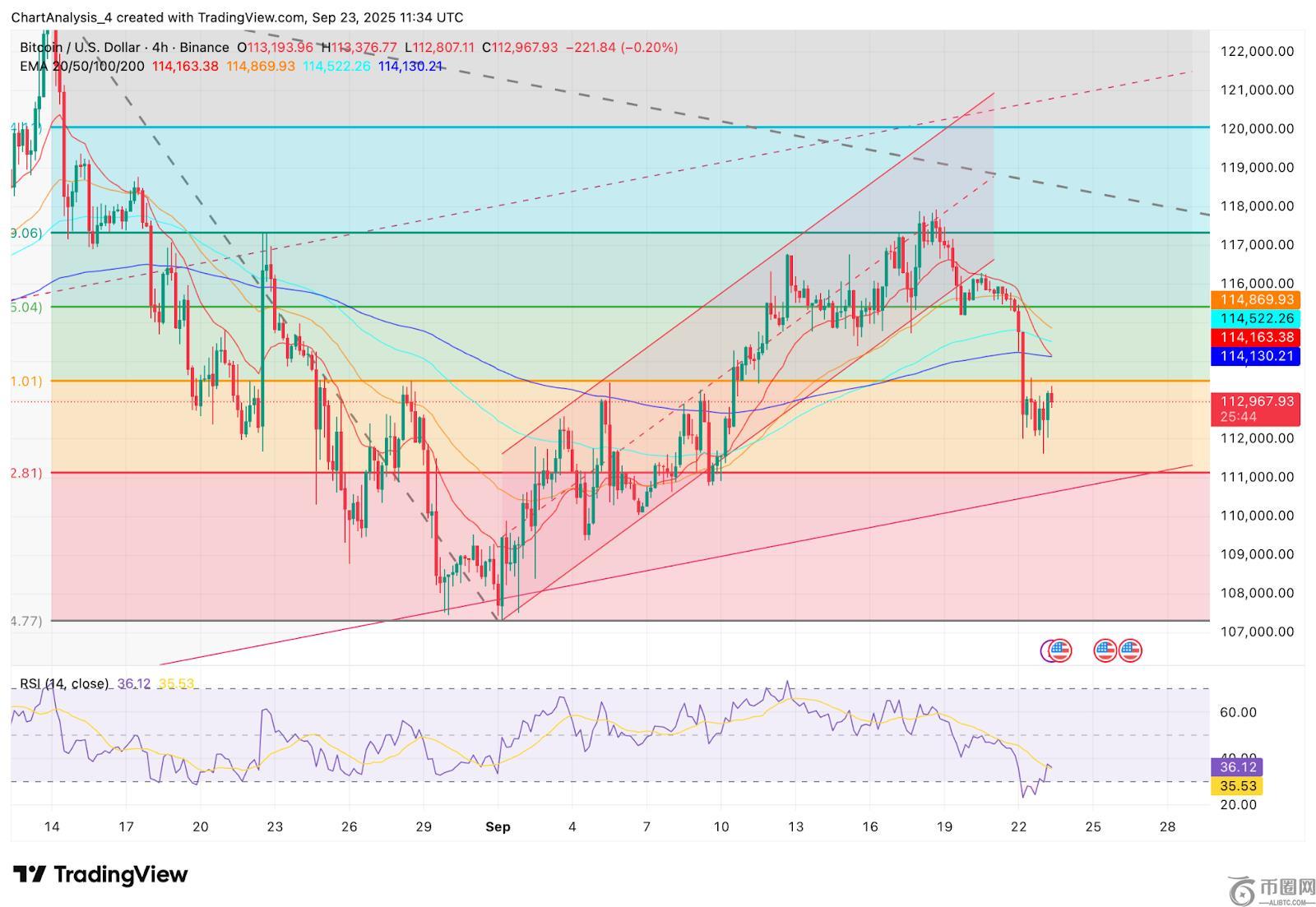Click the purple RSI value label 36.12
The height and width of the screenshot is (907, 1316).
pyautogui.click(x=1237, y=767)
